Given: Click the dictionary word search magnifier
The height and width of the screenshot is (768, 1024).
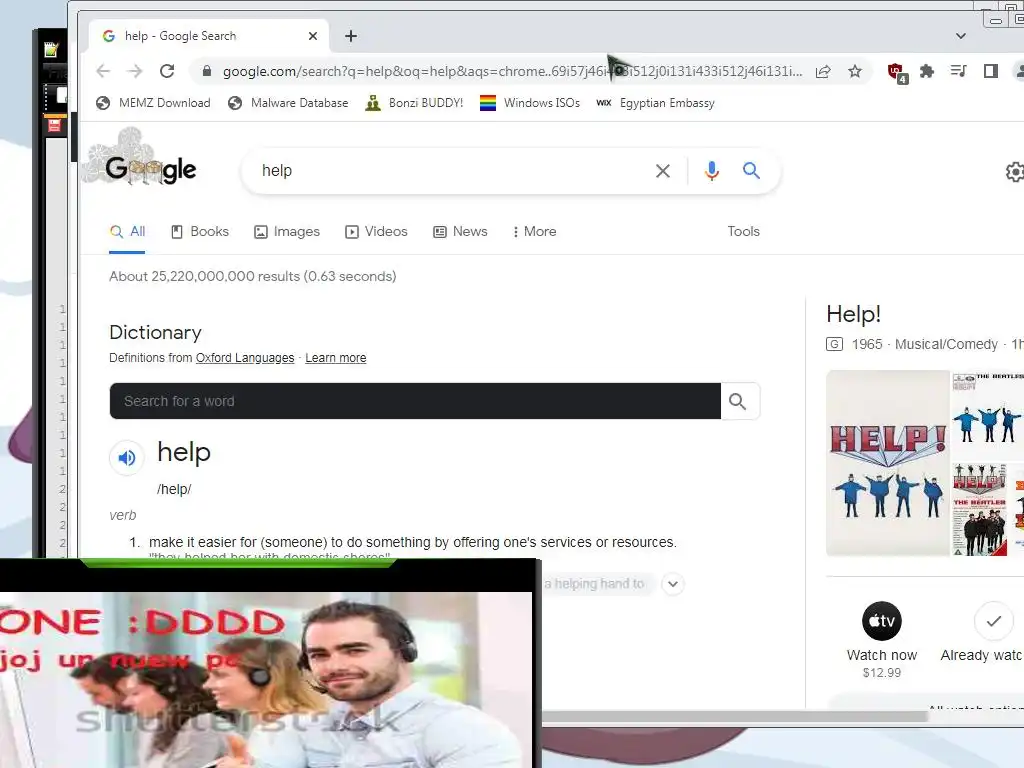Looking at the screenshot, I should tap(739, 401).
